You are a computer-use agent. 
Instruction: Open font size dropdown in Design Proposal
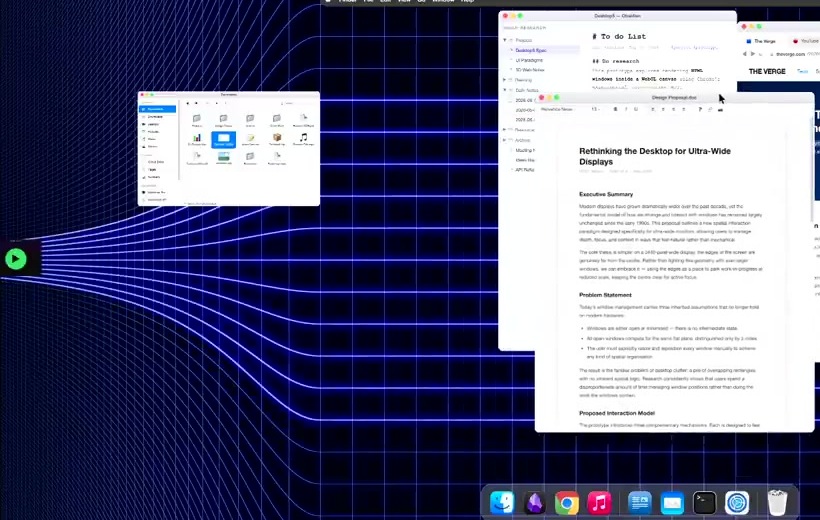(595, 109)
